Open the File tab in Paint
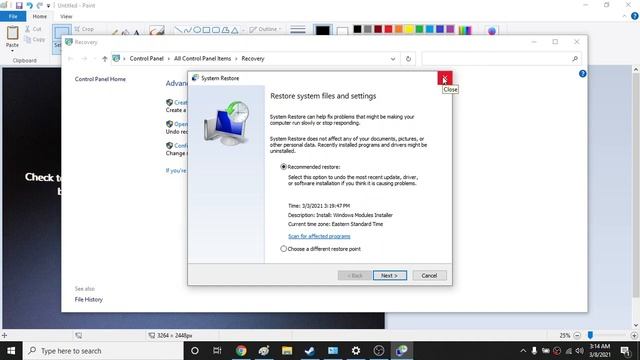Viewport: 640px width, 360px height. click(13, 16)
